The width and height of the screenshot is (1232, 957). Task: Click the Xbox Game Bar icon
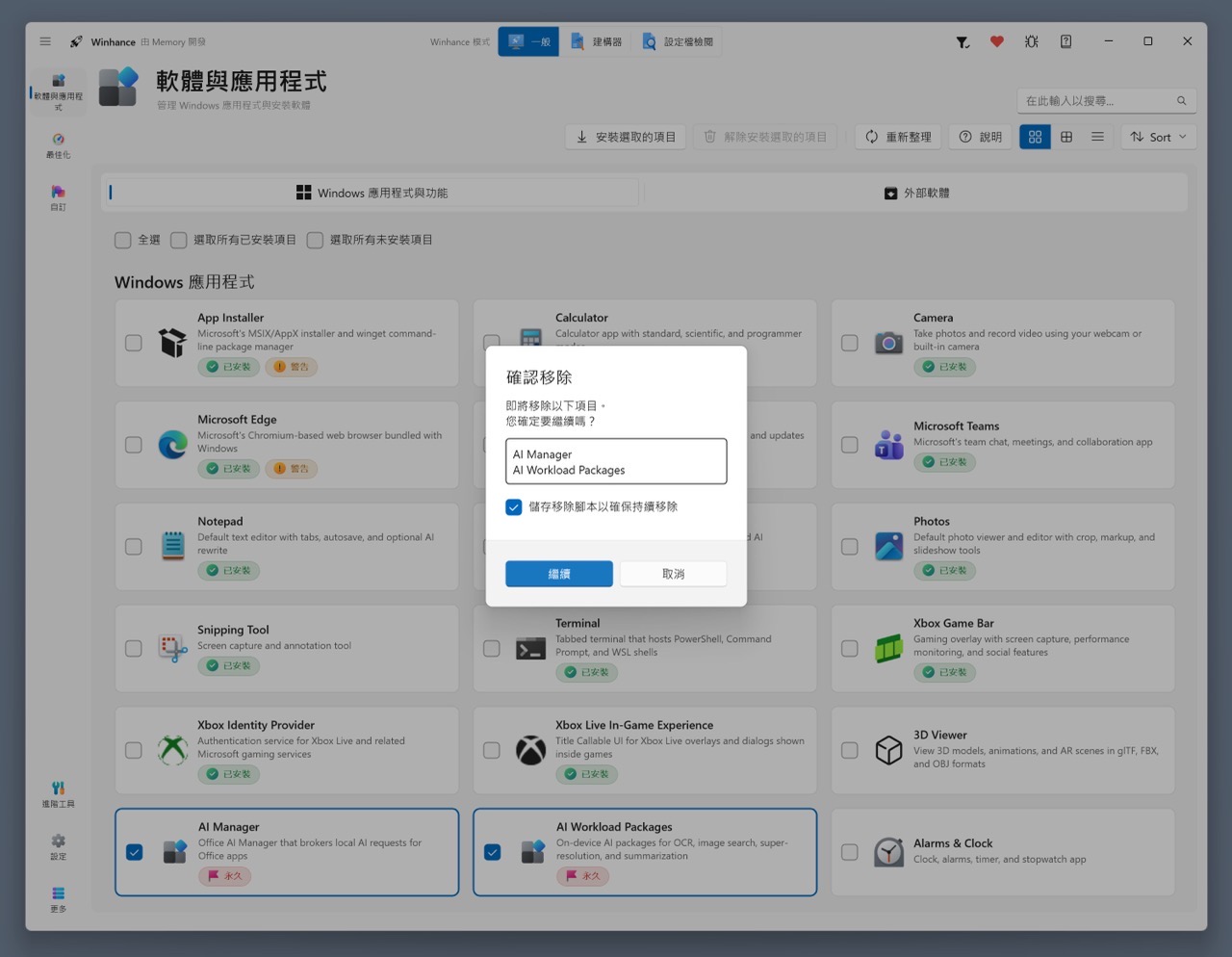click(x=888, y=649)
